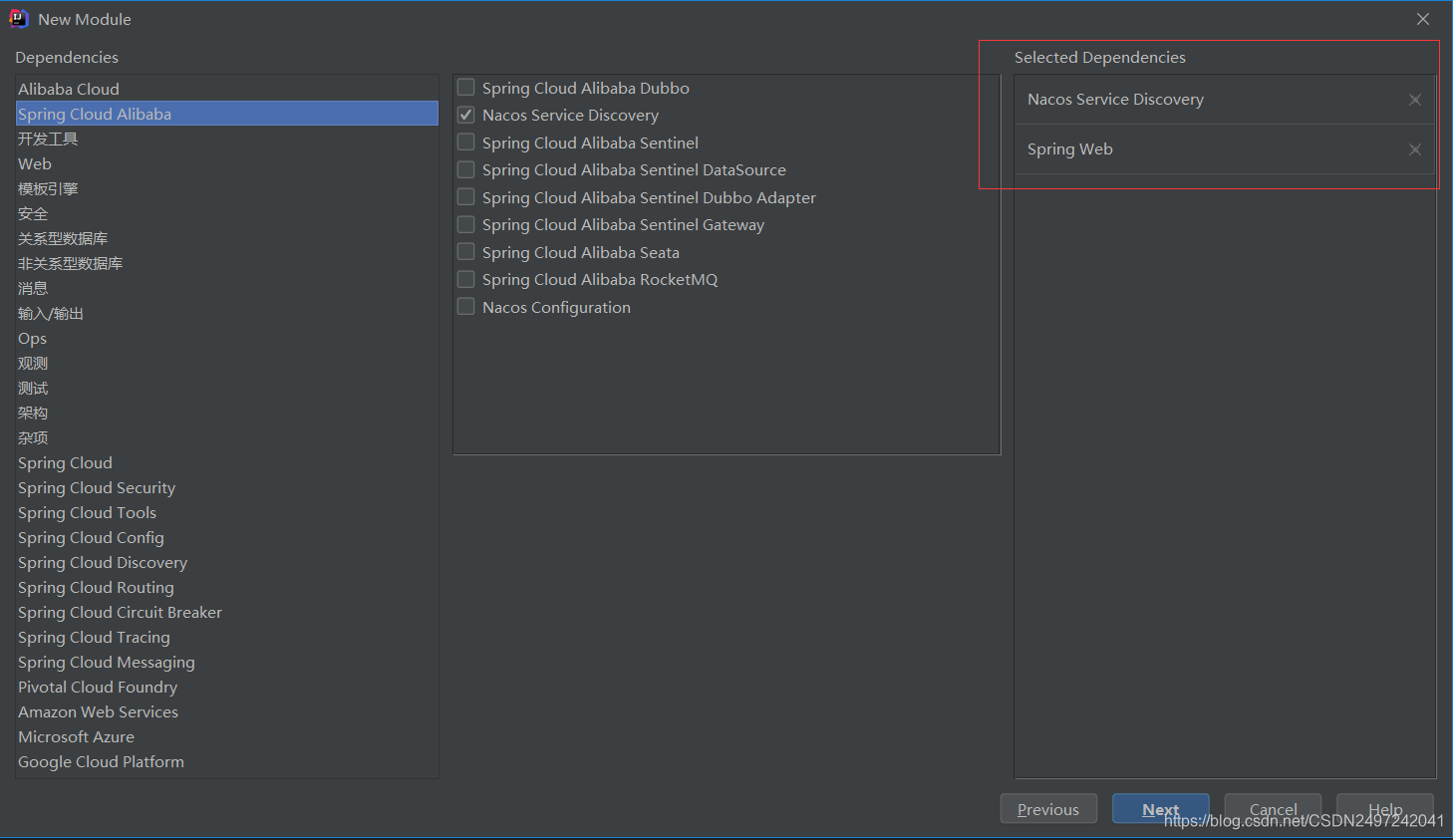
Task: Open Spring Cloud Config category
Action: coord(227,537)
